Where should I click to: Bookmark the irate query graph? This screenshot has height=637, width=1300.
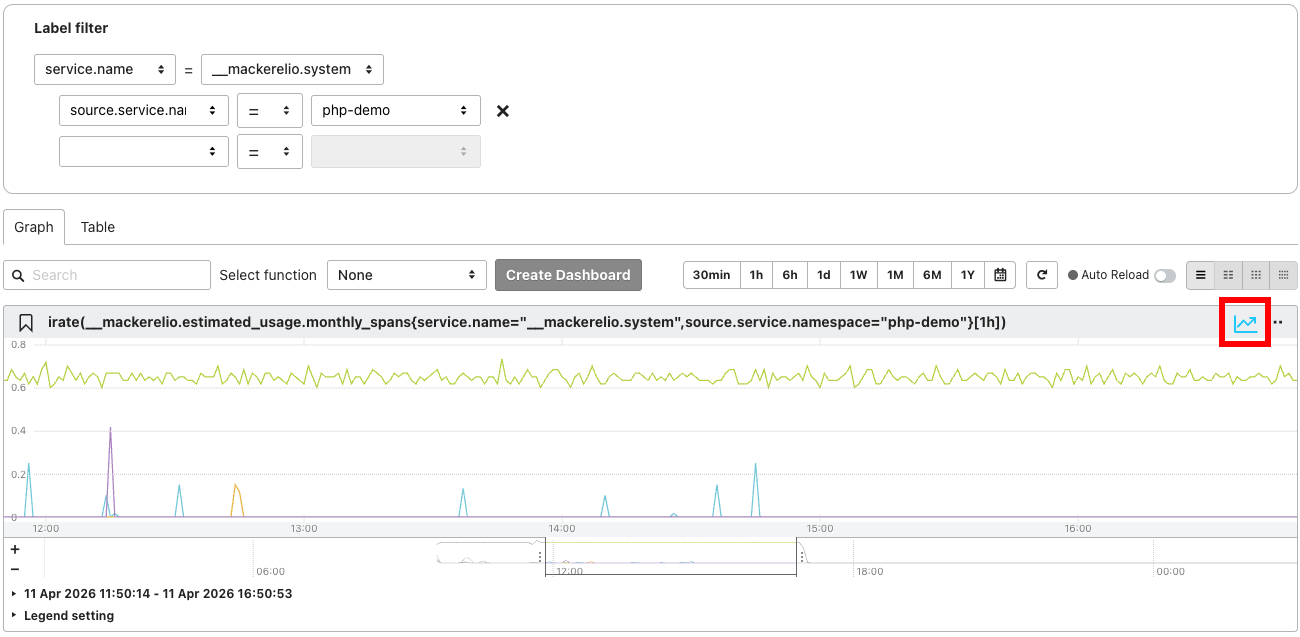tap(26, 323)
